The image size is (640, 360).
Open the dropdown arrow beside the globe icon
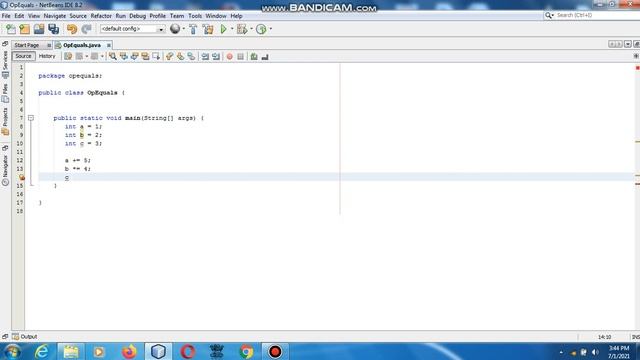[184, 29]
